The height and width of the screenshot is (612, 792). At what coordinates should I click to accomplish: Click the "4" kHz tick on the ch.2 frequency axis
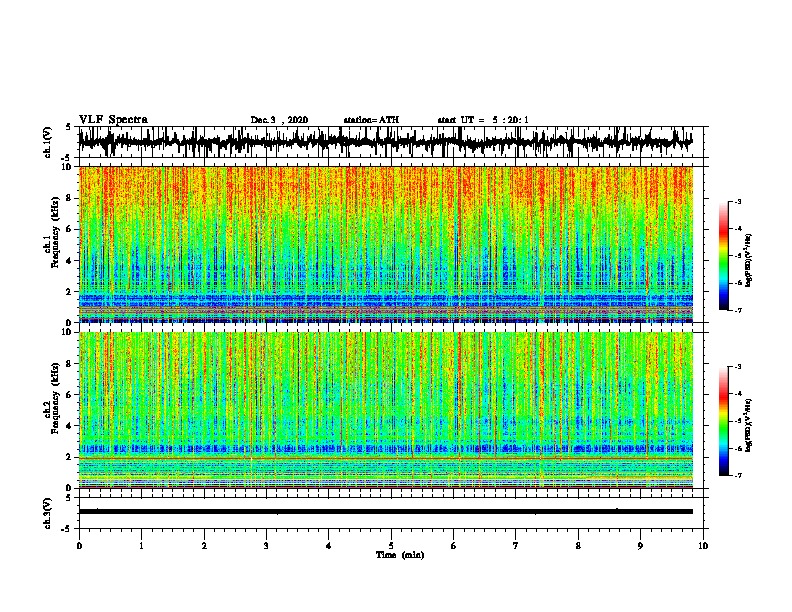69,426
